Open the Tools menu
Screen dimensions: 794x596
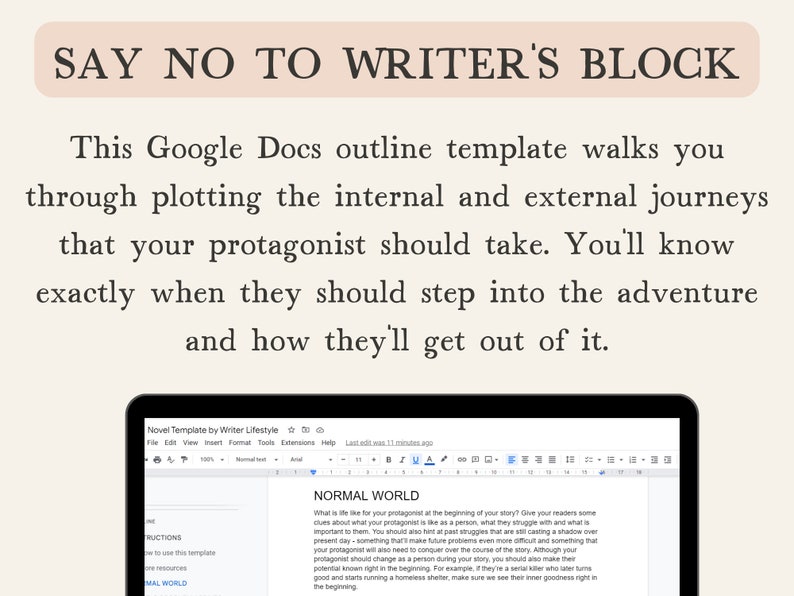point(266,443)
